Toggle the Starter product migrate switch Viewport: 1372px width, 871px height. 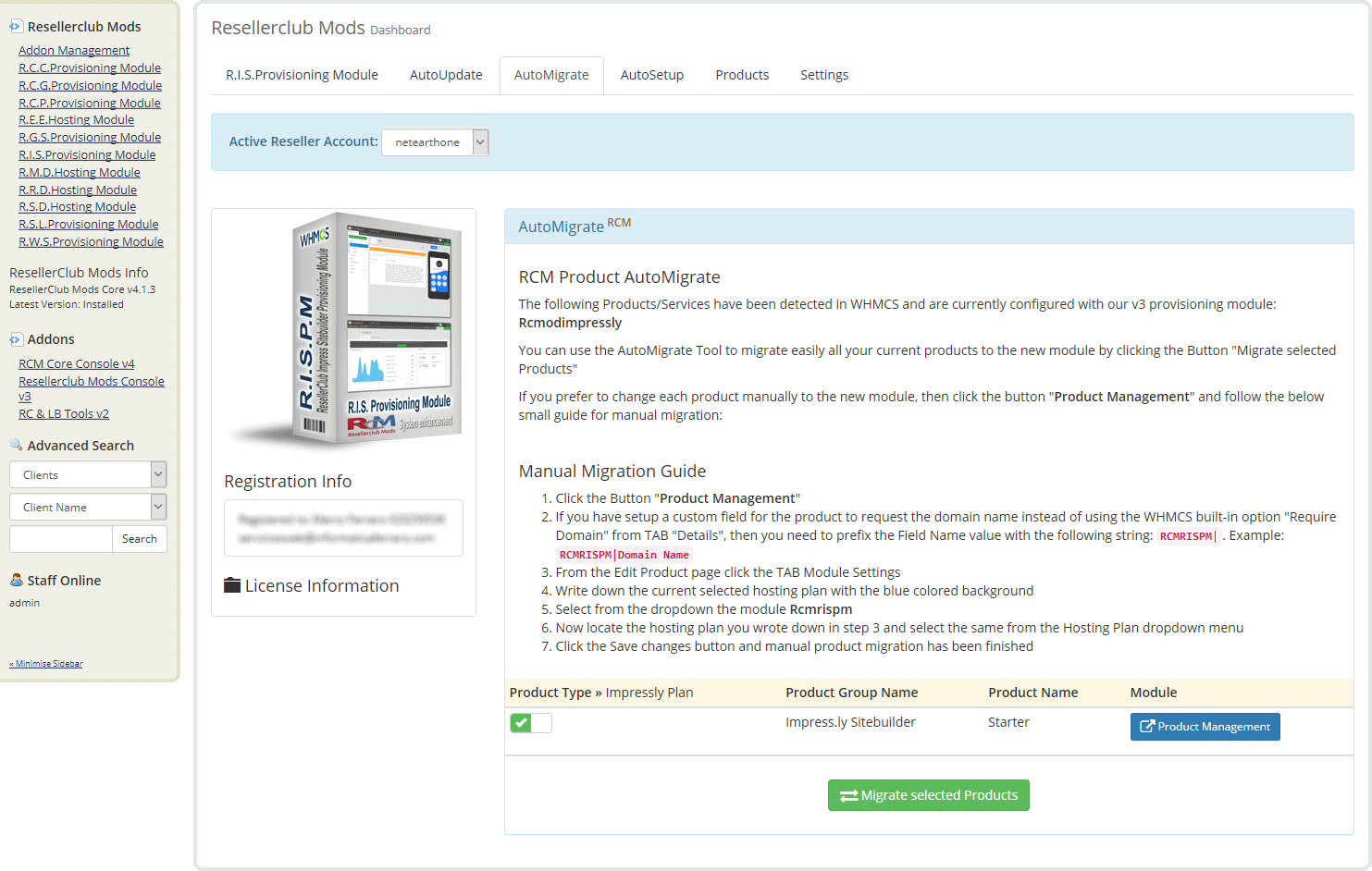click(531, 723)
